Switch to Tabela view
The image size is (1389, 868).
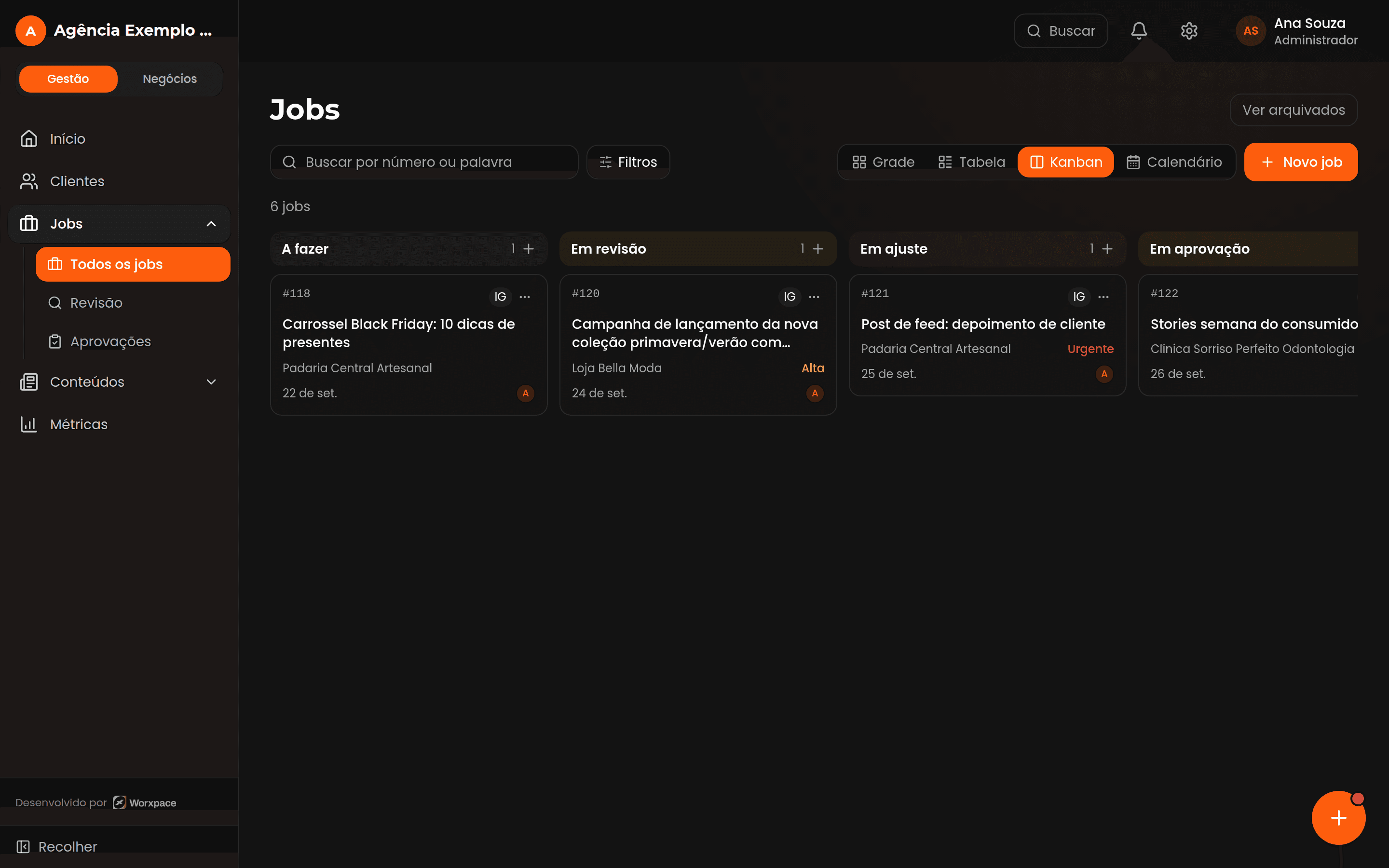(972, 162)
